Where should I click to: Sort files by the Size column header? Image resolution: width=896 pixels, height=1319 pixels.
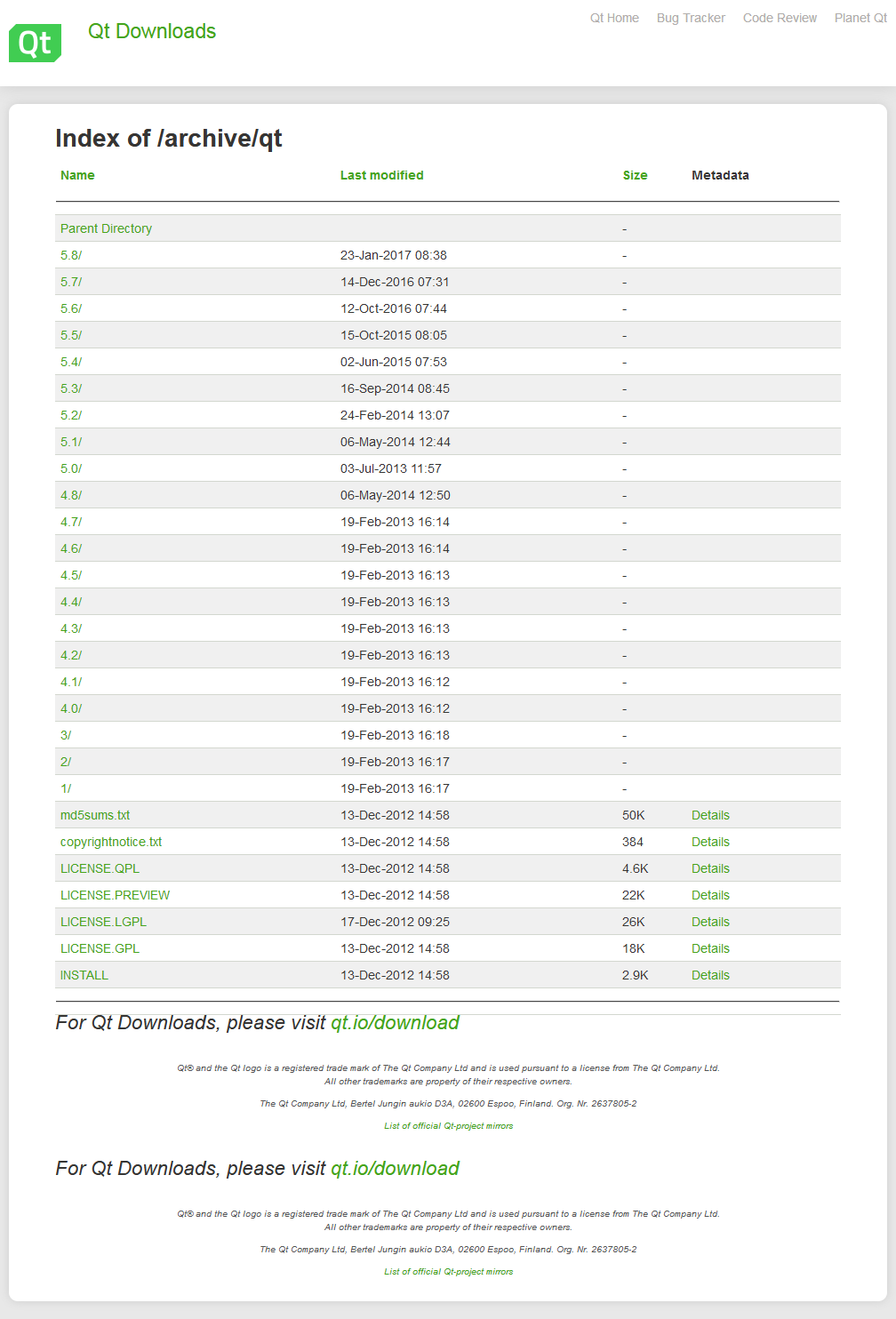click(x=635, y=175)
